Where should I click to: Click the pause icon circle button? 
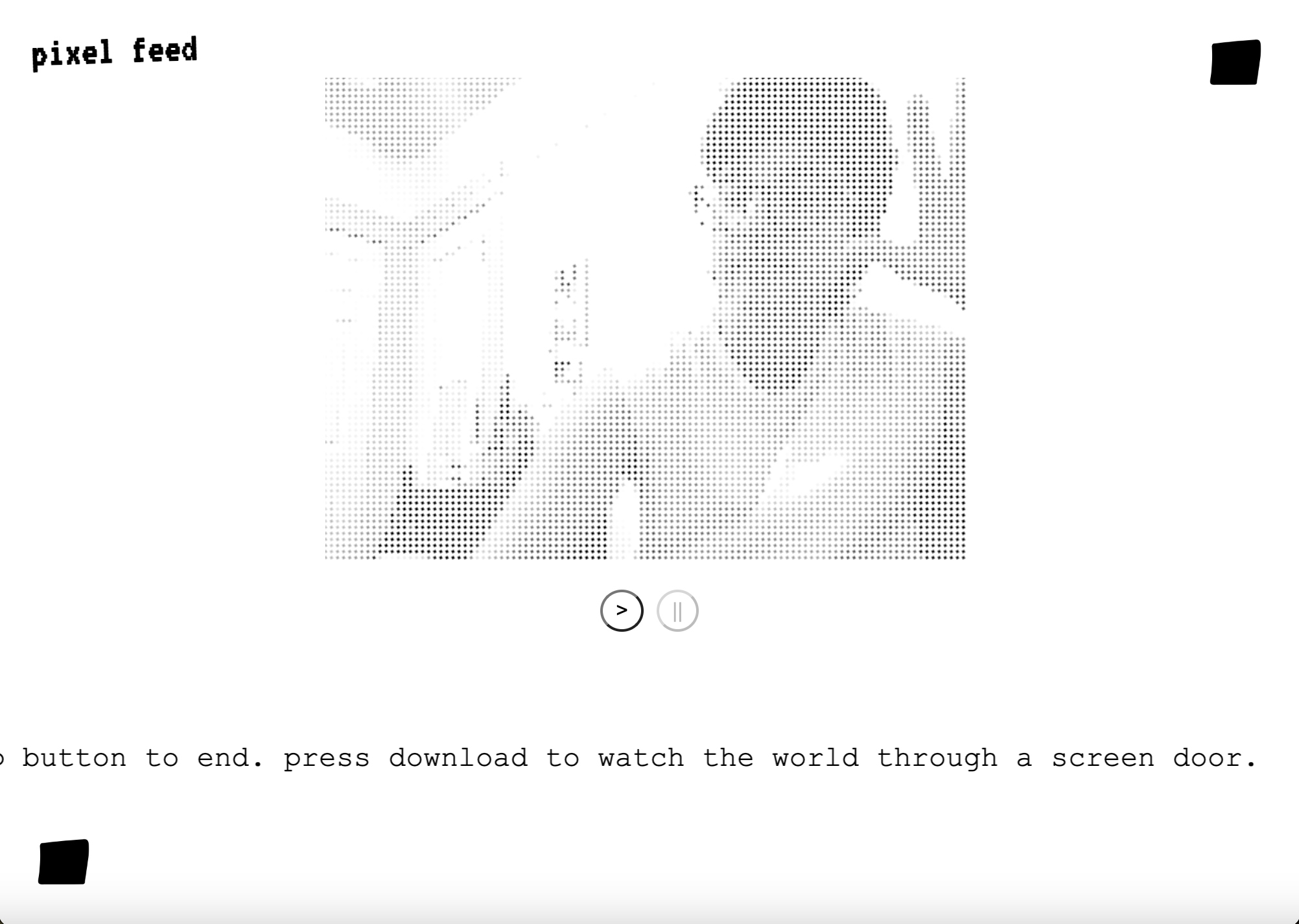click(x=677, y=610)
